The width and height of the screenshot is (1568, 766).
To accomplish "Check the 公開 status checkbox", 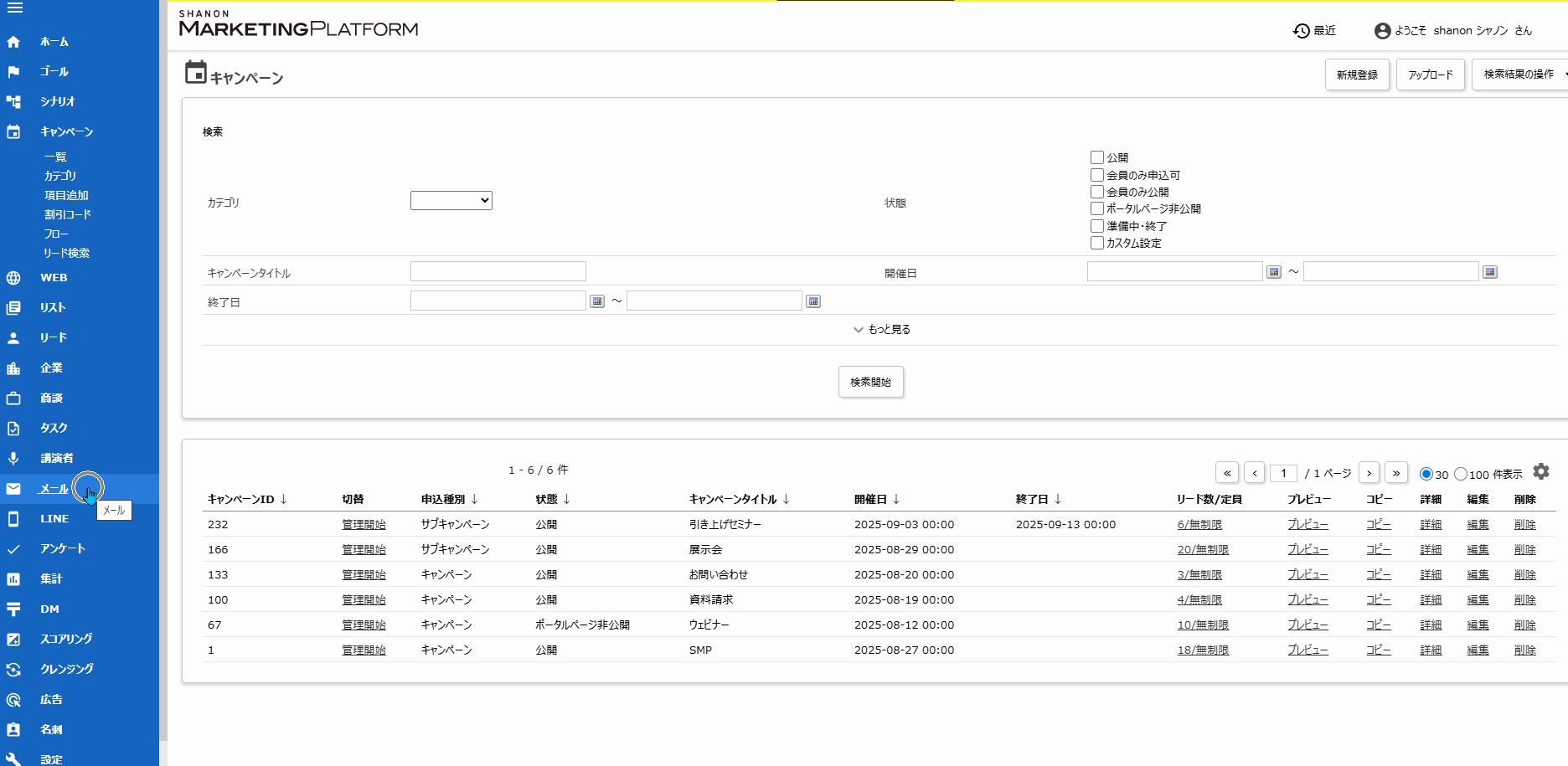I will click(1097, 157).
